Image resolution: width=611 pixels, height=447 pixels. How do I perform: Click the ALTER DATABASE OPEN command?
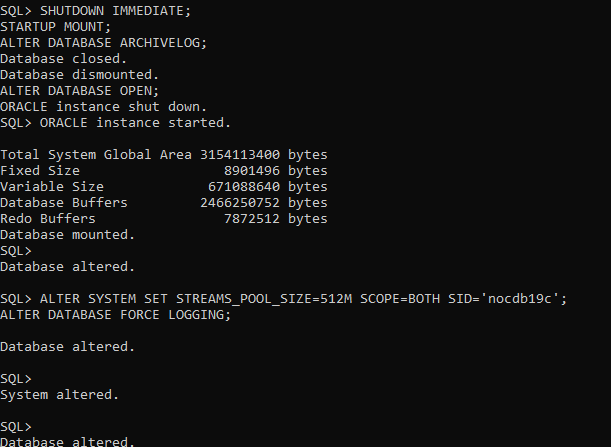click(x=83, y=91)
